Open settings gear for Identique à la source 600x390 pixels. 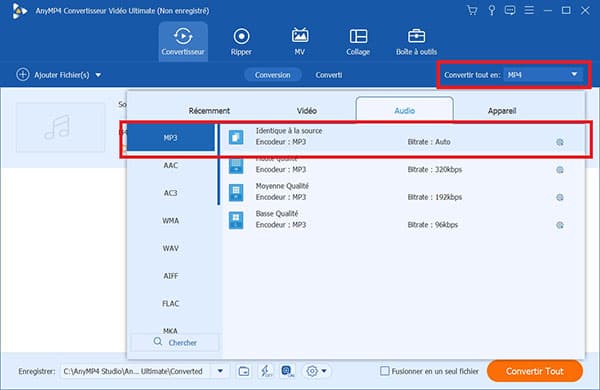click(559, 142)
